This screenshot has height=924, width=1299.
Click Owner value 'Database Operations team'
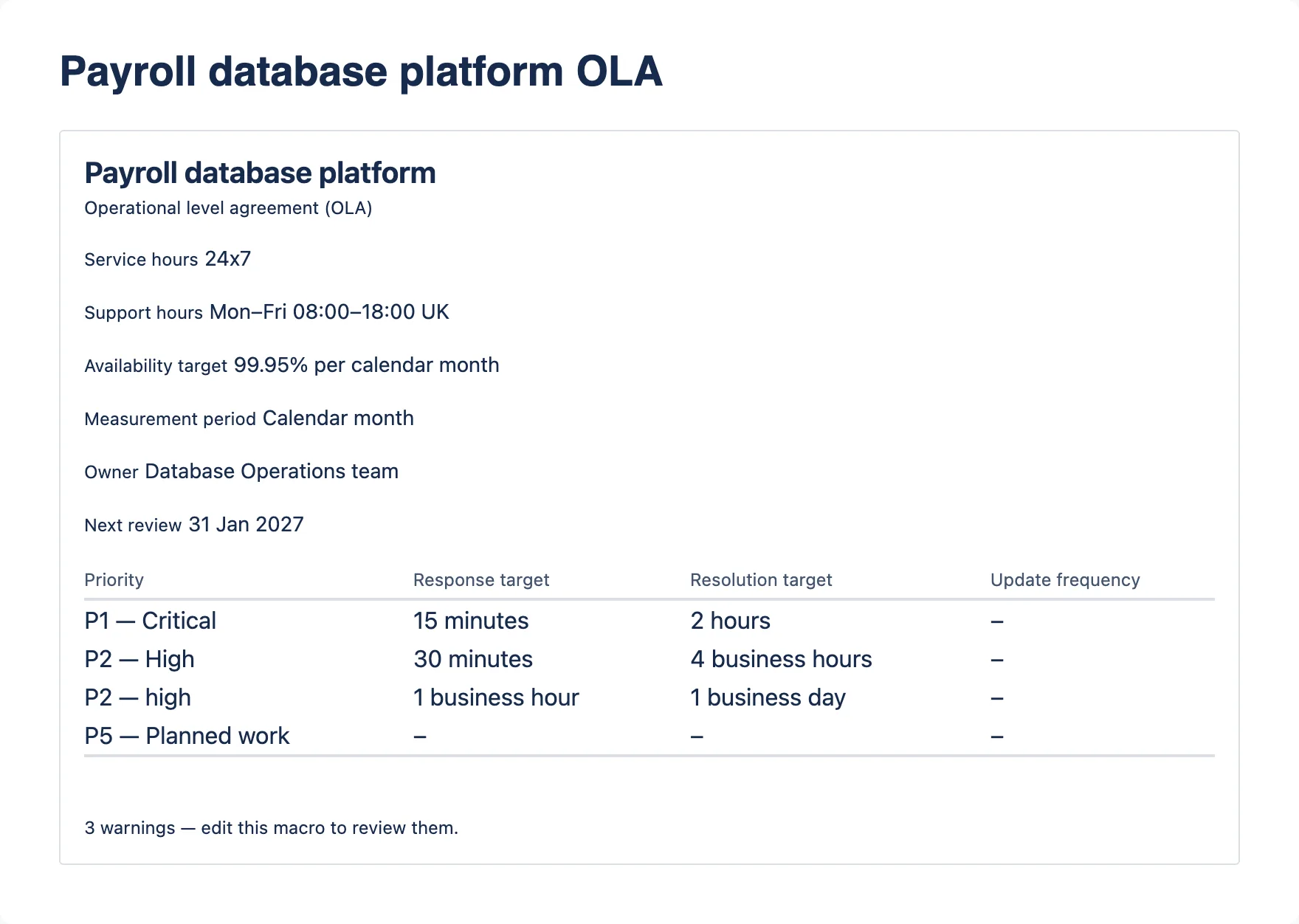[272, 472]
